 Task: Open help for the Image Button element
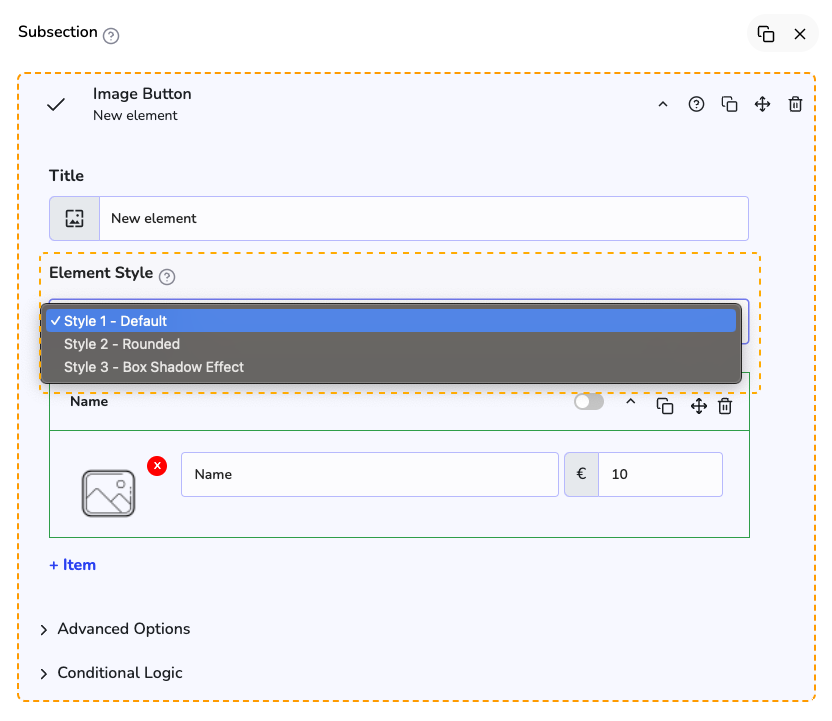tap(696, 104)
